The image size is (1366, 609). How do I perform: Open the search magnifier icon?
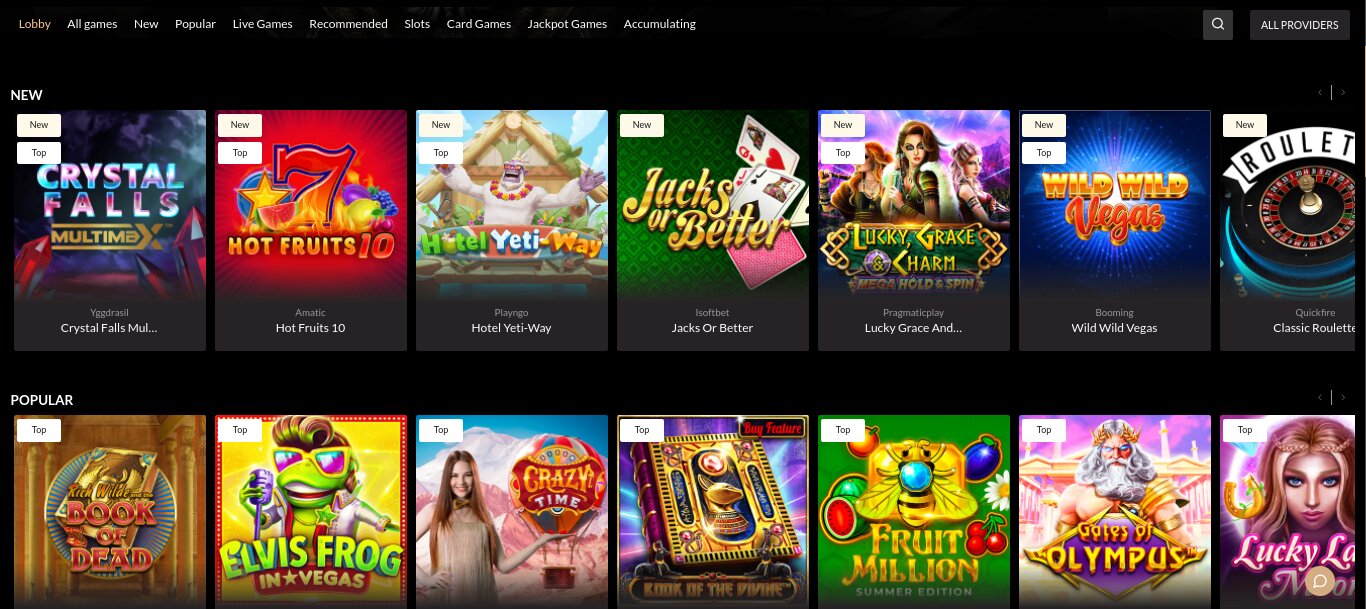[x=1217, y=25]
